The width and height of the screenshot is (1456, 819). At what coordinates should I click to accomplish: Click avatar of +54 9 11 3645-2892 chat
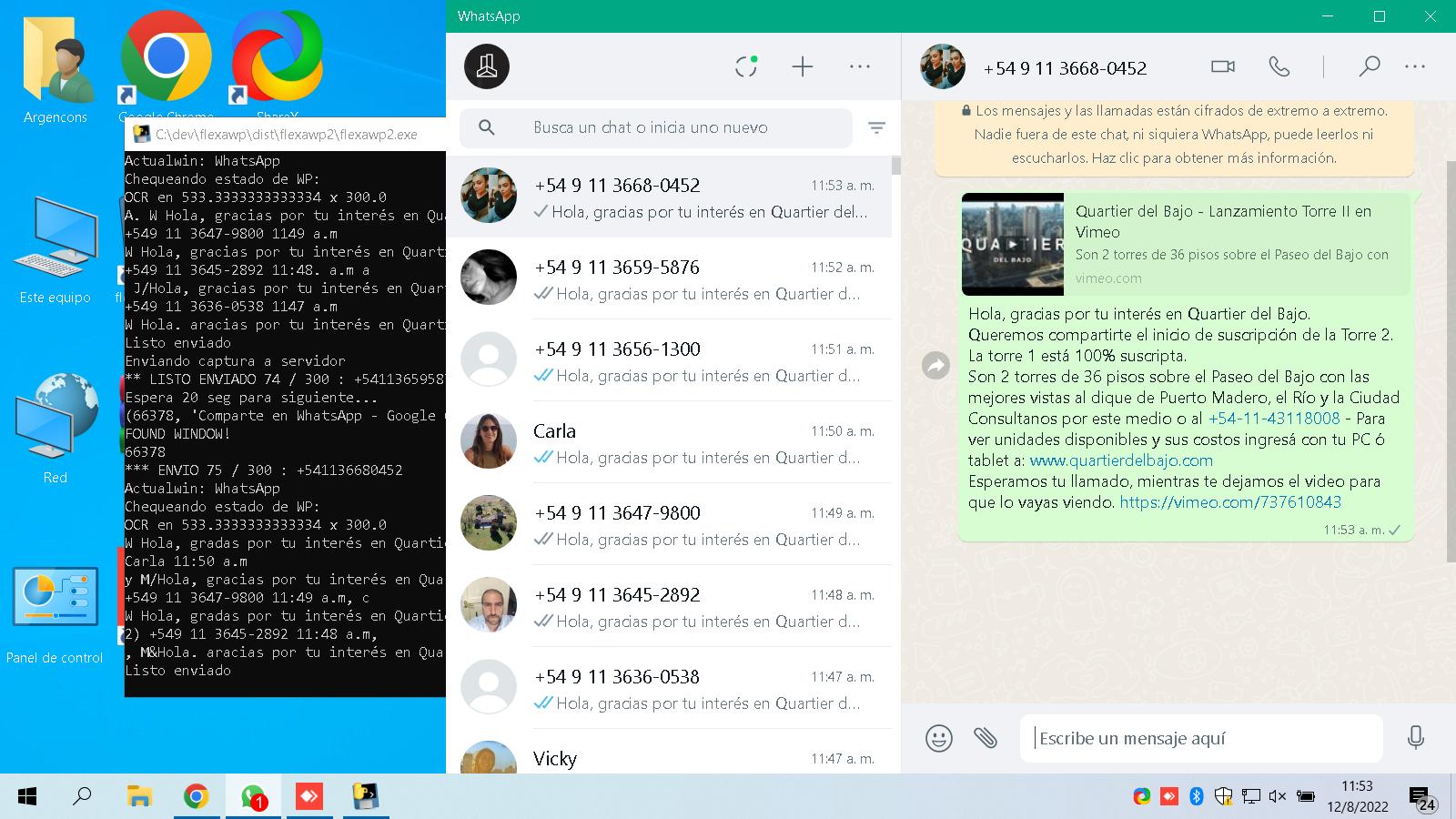(x=489, y=604)
